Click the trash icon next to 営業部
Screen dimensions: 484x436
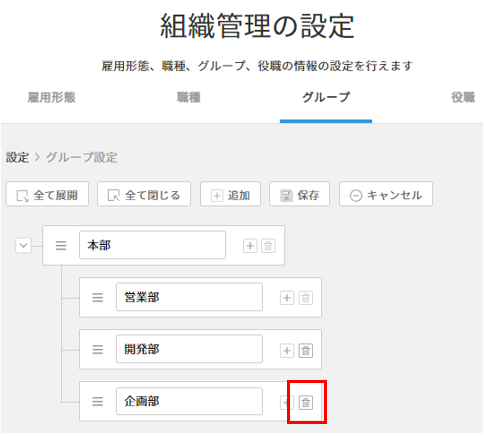coord(305,298)
